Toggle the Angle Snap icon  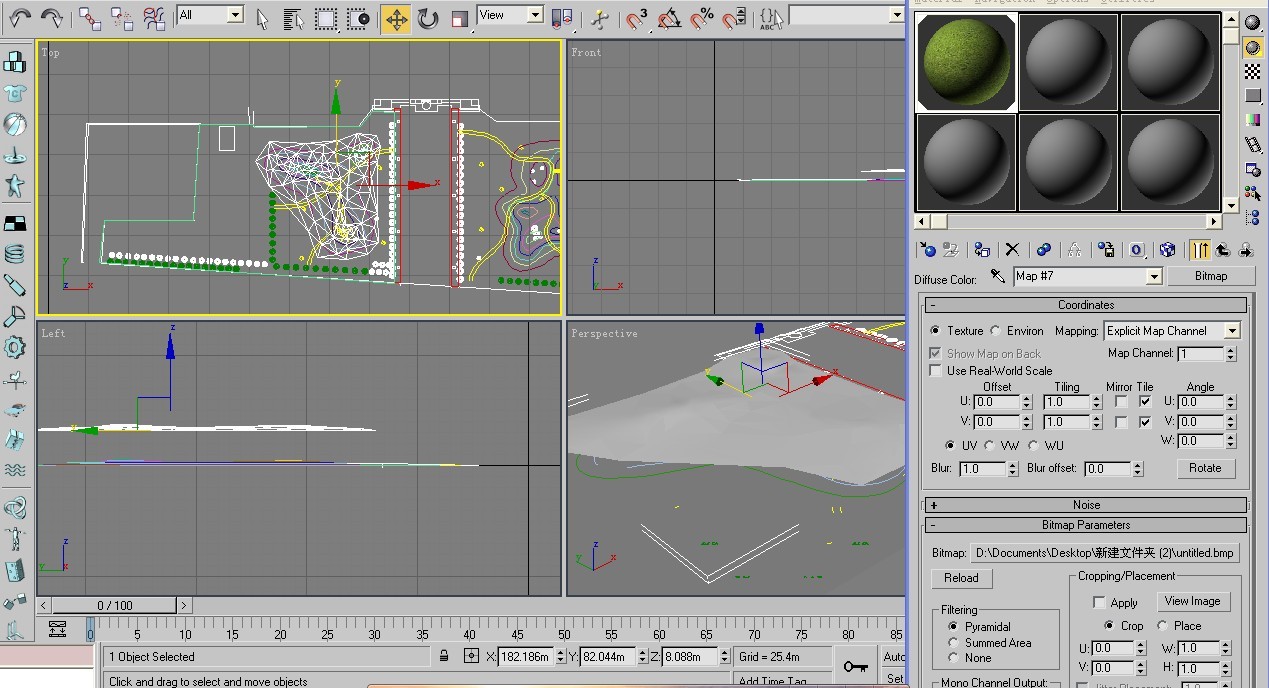point(670,18)
